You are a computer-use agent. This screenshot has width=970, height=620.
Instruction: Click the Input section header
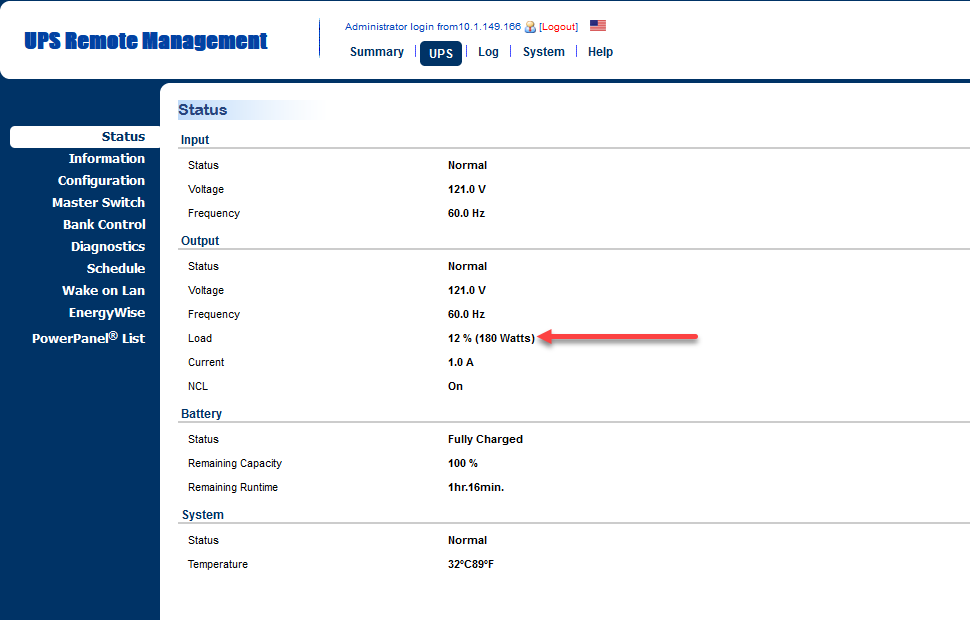click(195, 140)
